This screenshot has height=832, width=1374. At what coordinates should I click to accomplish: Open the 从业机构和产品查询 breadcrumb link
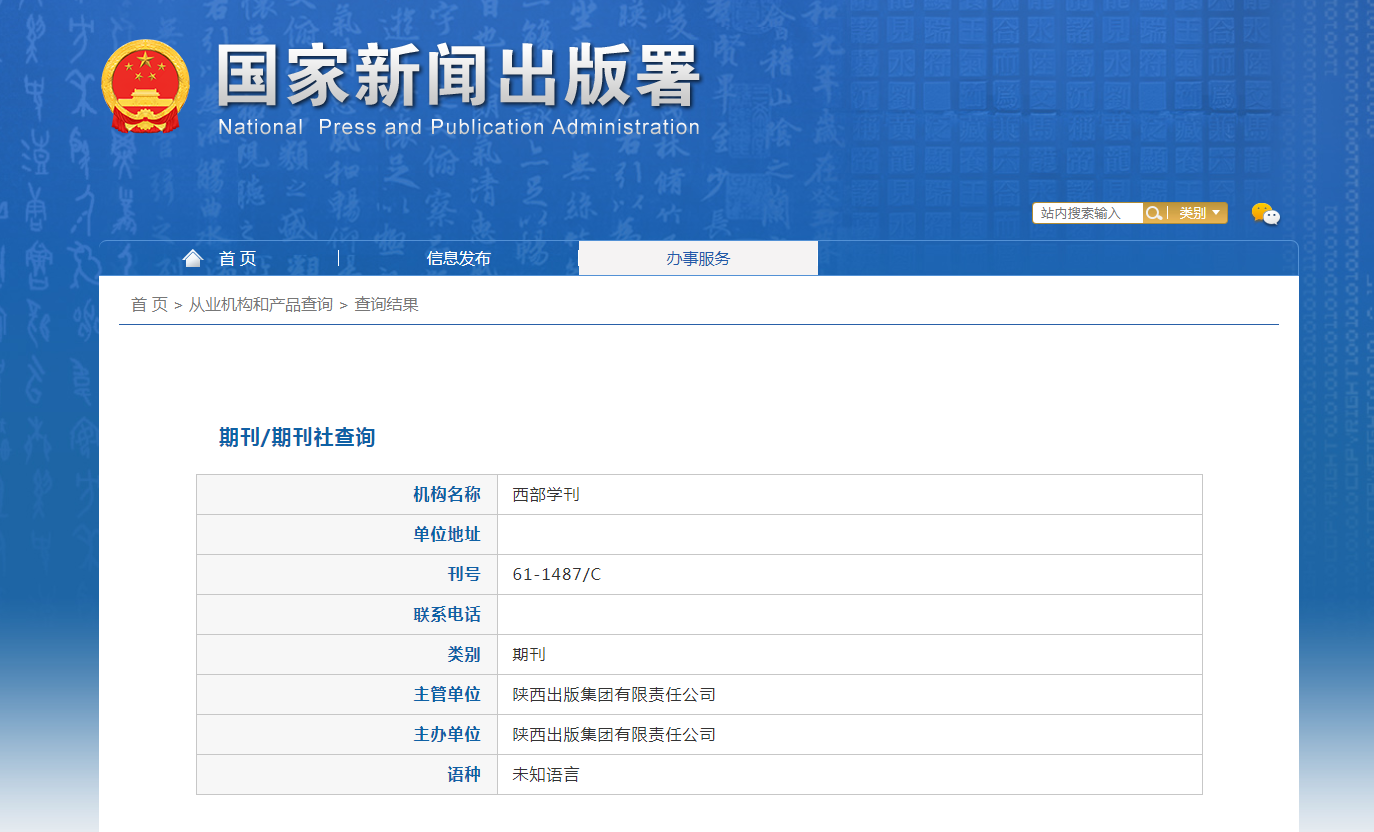pyautogui.click(x=260, y=305)
